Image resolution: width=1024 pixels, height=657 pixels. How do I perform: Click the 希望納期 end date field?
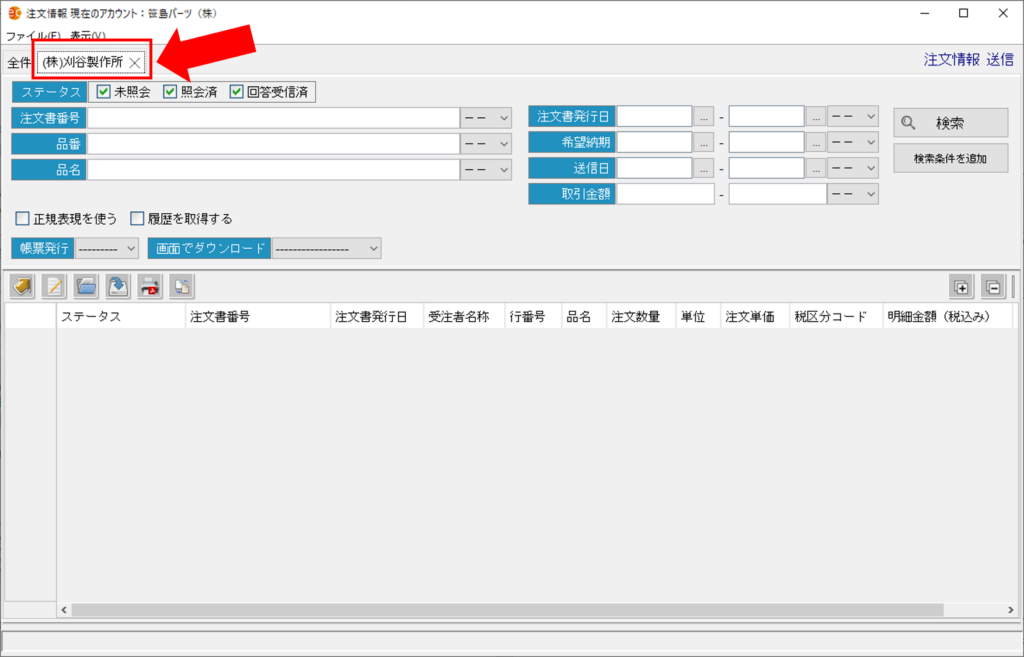point(767,142)
